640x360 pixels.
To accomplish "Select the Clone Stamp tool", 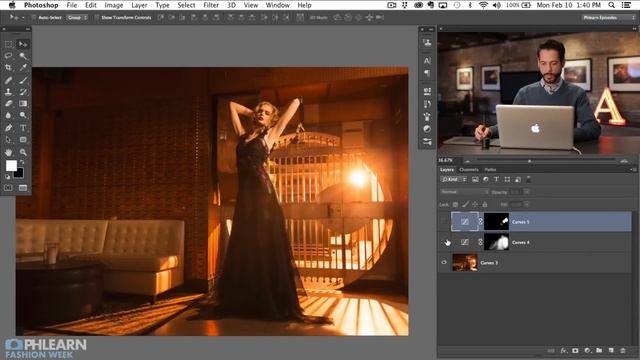I will click(x=9, y=92).
